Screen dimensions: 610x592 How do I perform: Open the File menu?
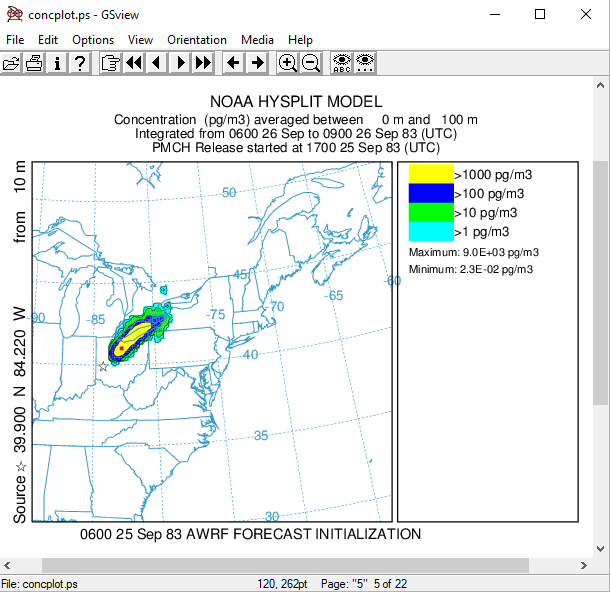point(15,40)
